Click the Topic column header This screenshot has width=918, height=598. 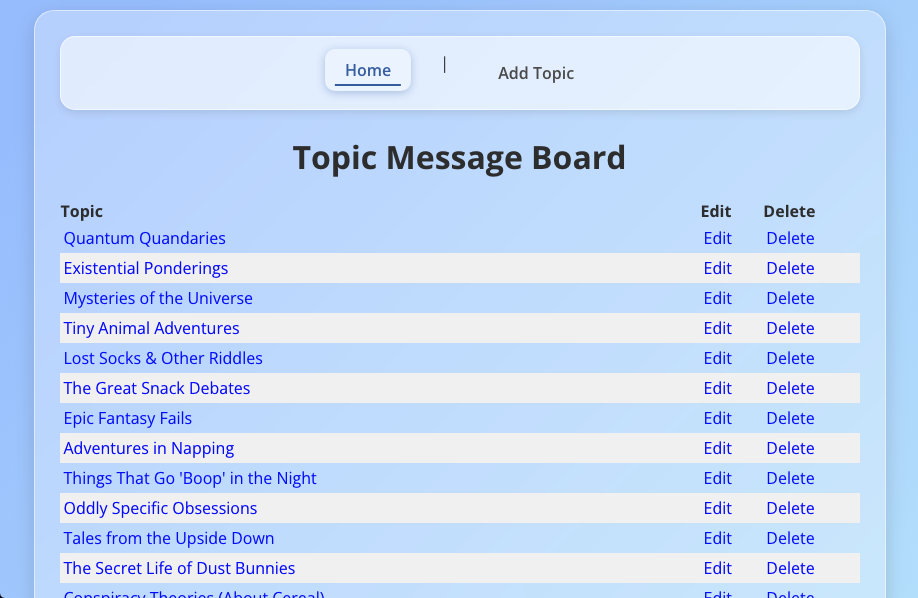click(82, 211)
